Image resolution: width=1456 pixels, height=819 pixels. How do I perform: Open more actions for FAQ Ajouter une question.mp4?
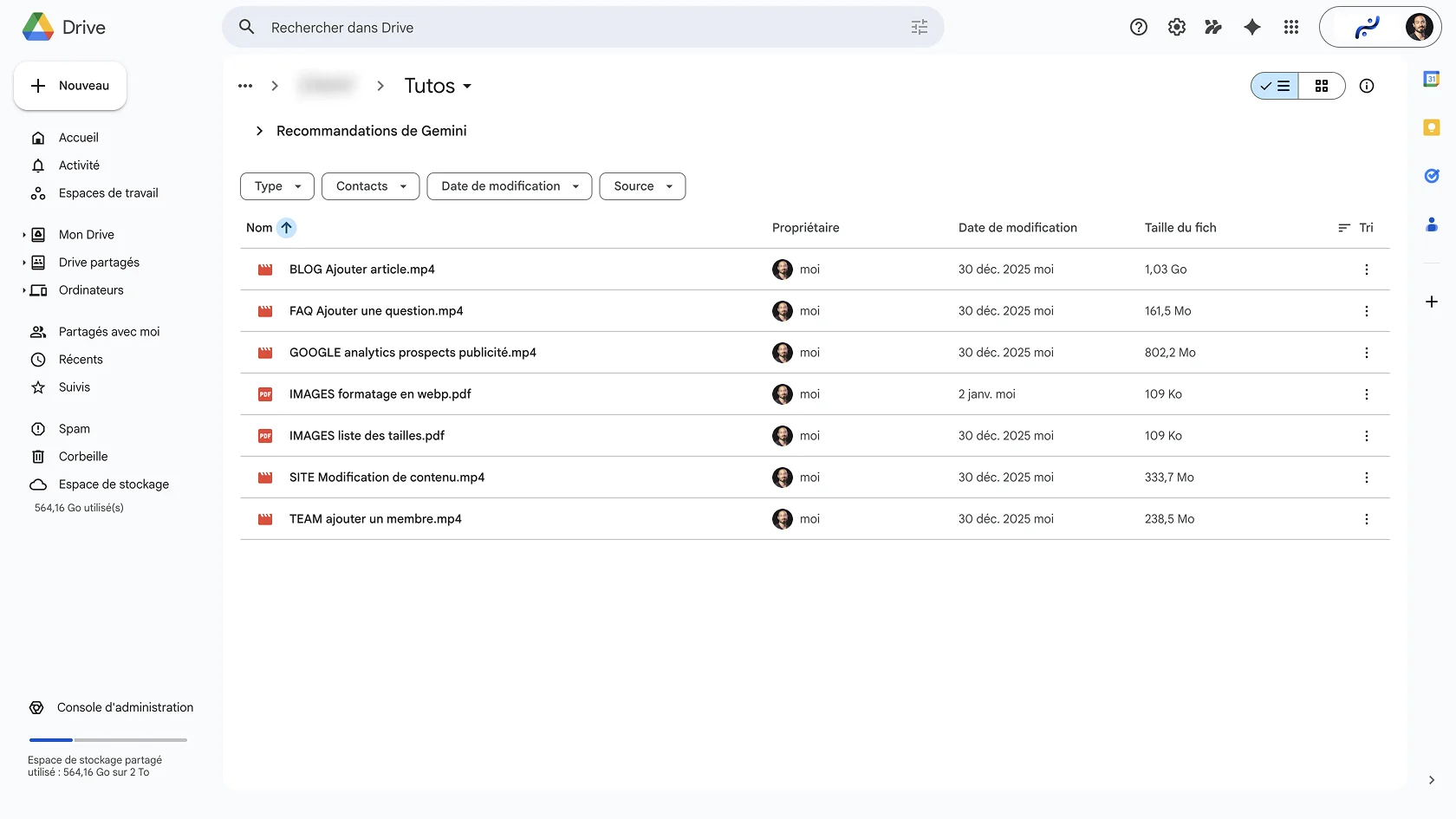pos(1367,311)
